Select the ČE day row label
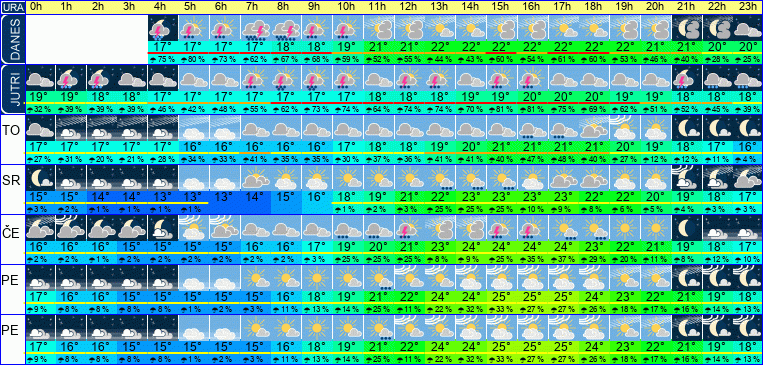The height and width of the screenshot is (365, 763). [x=12, y=233]
